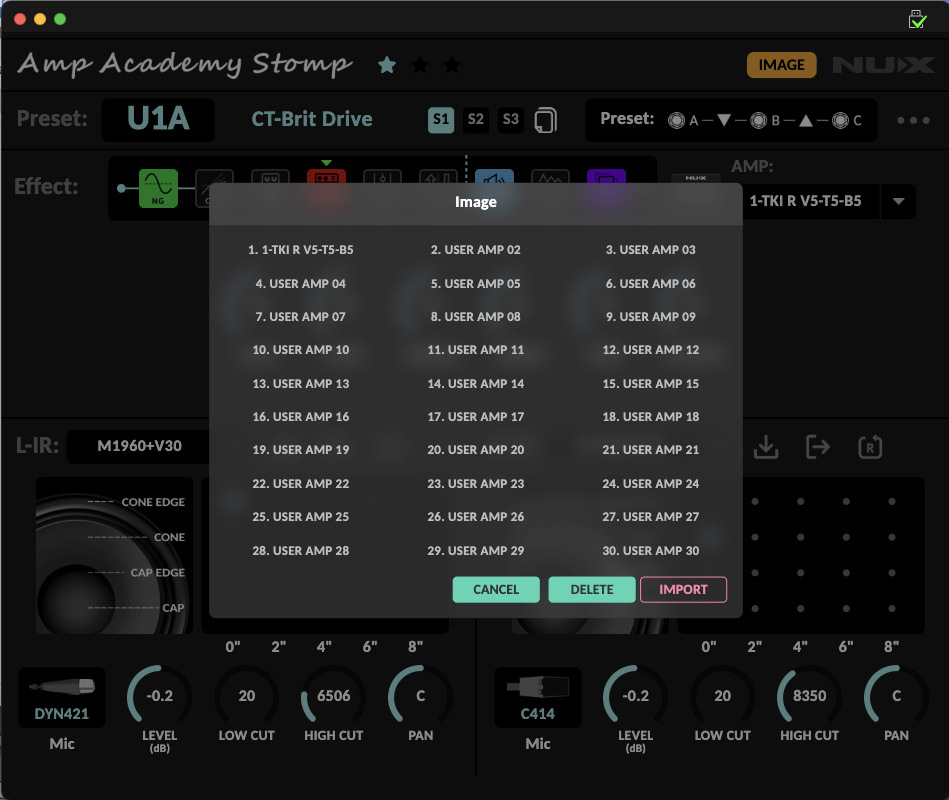Viewport: 949px width, 800px height.
Task: Click the CANCEL button in Image dialog
Action: [x=496, y=589]
